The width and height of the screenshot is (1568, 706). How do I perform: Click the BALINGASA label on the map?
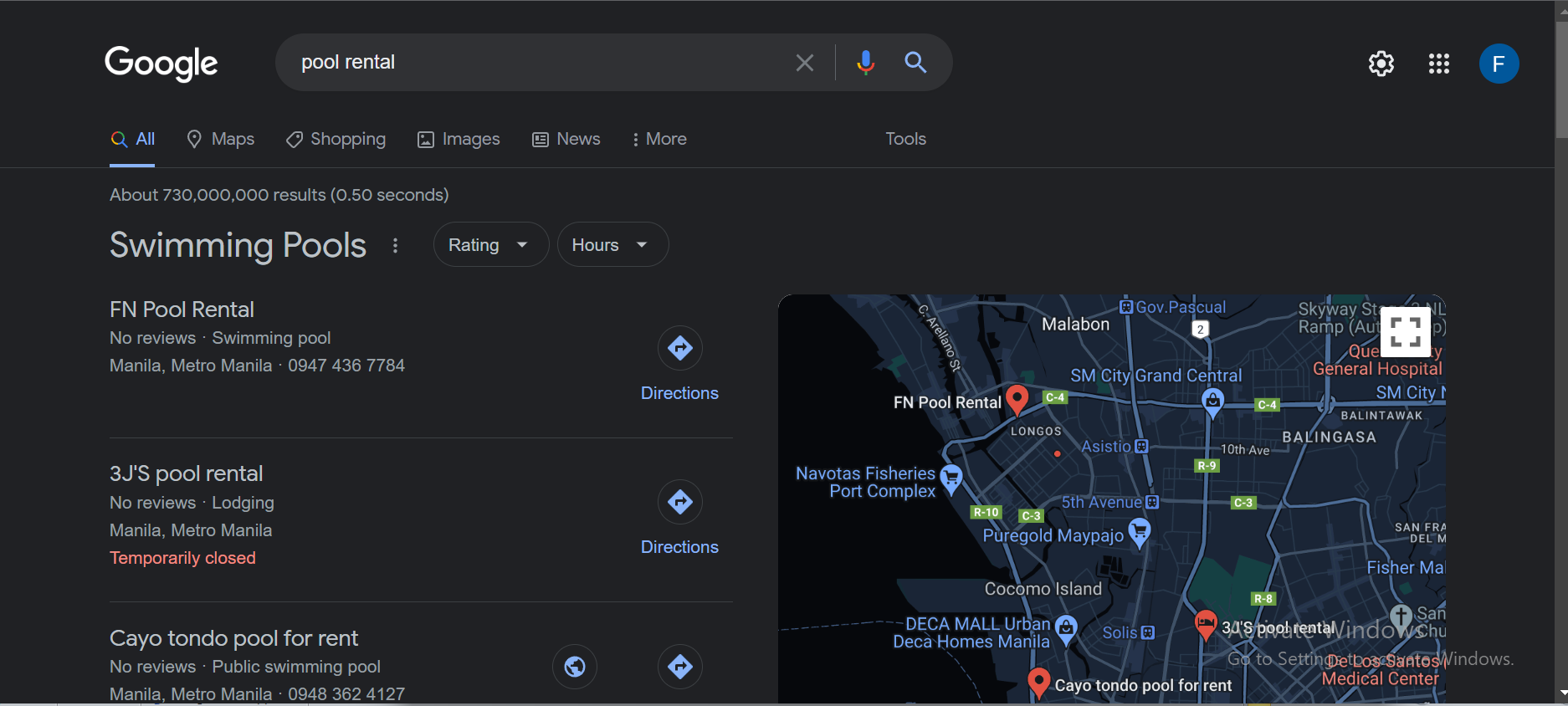pyautogui.click(x=1330, y=437)
